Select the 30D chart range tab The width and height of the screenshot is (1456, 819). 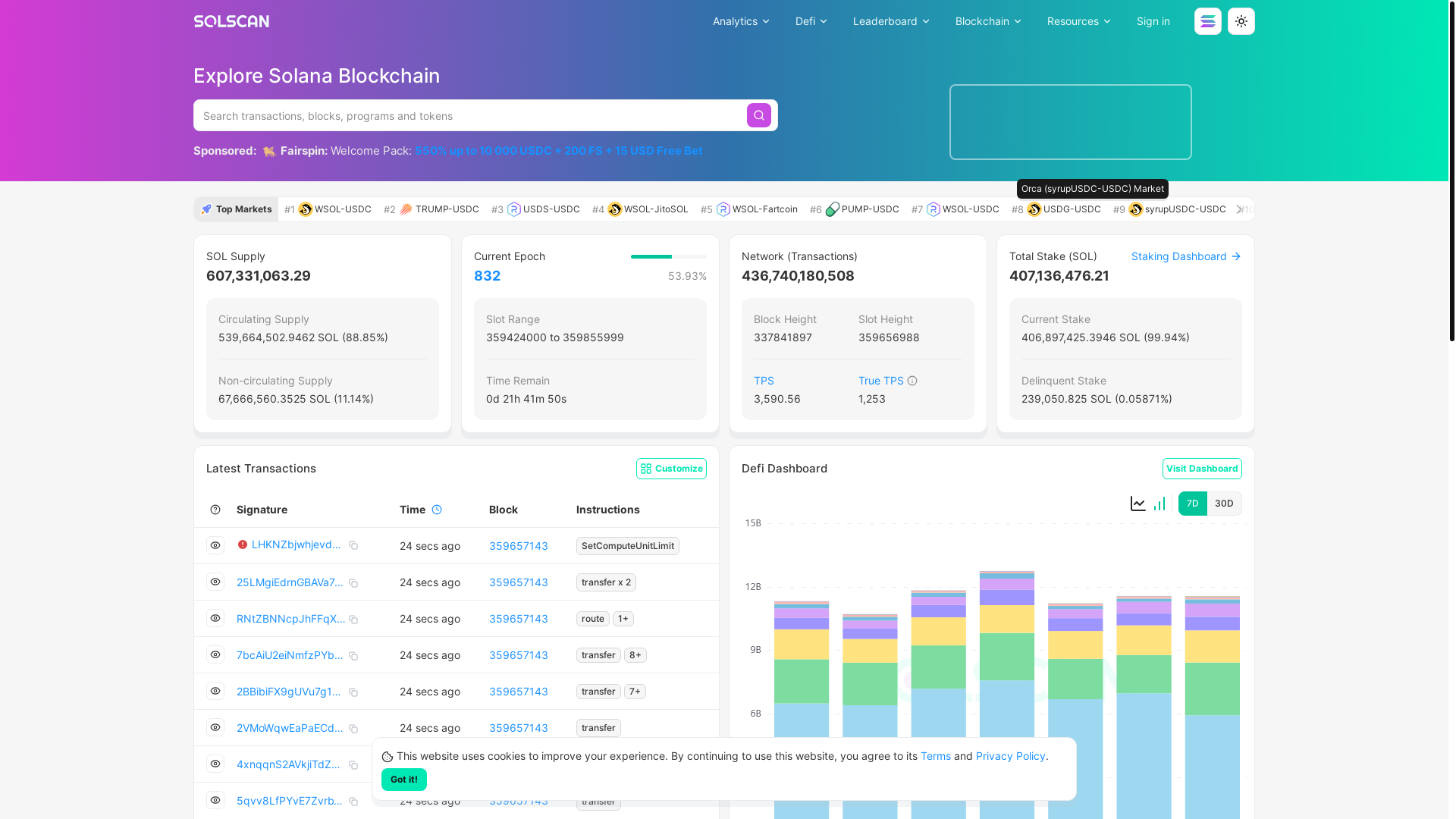pyautogui.click(x=1224, y=504)
